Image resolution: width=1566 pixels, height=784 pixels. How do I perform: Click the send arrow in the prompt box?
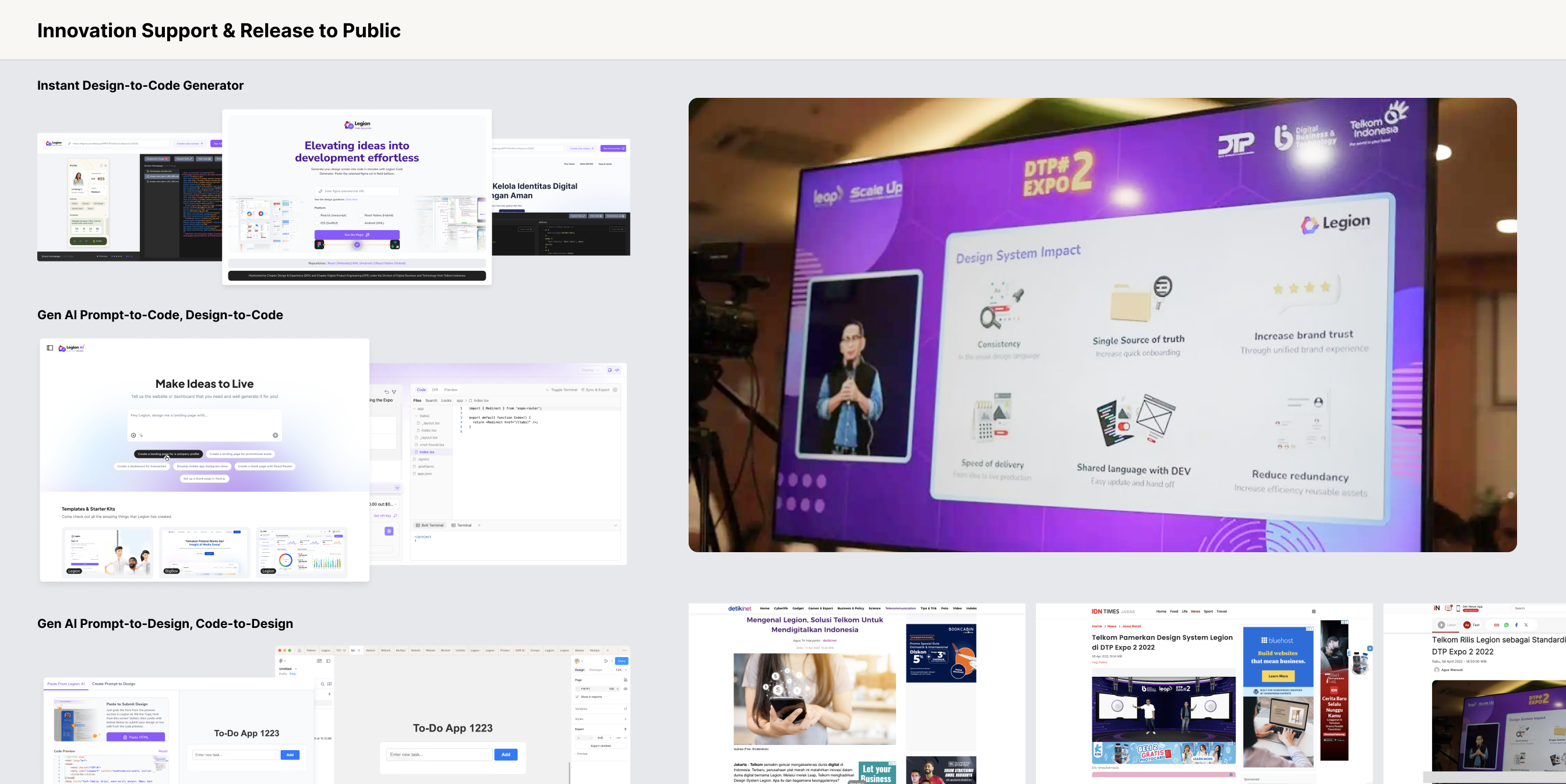tap(276, 435)
